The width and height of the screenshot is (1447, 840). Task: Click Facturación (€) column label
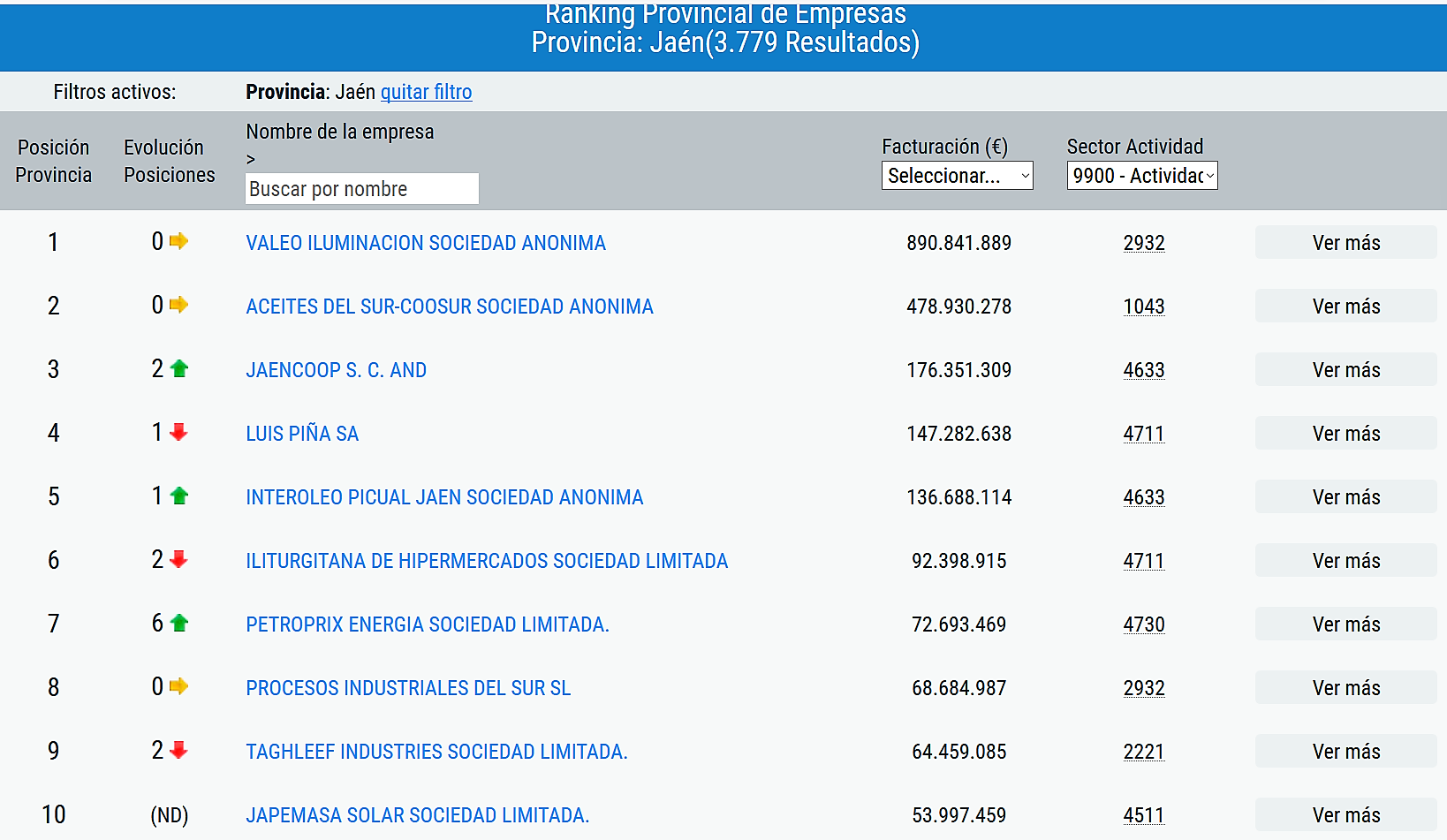point(944,147)
